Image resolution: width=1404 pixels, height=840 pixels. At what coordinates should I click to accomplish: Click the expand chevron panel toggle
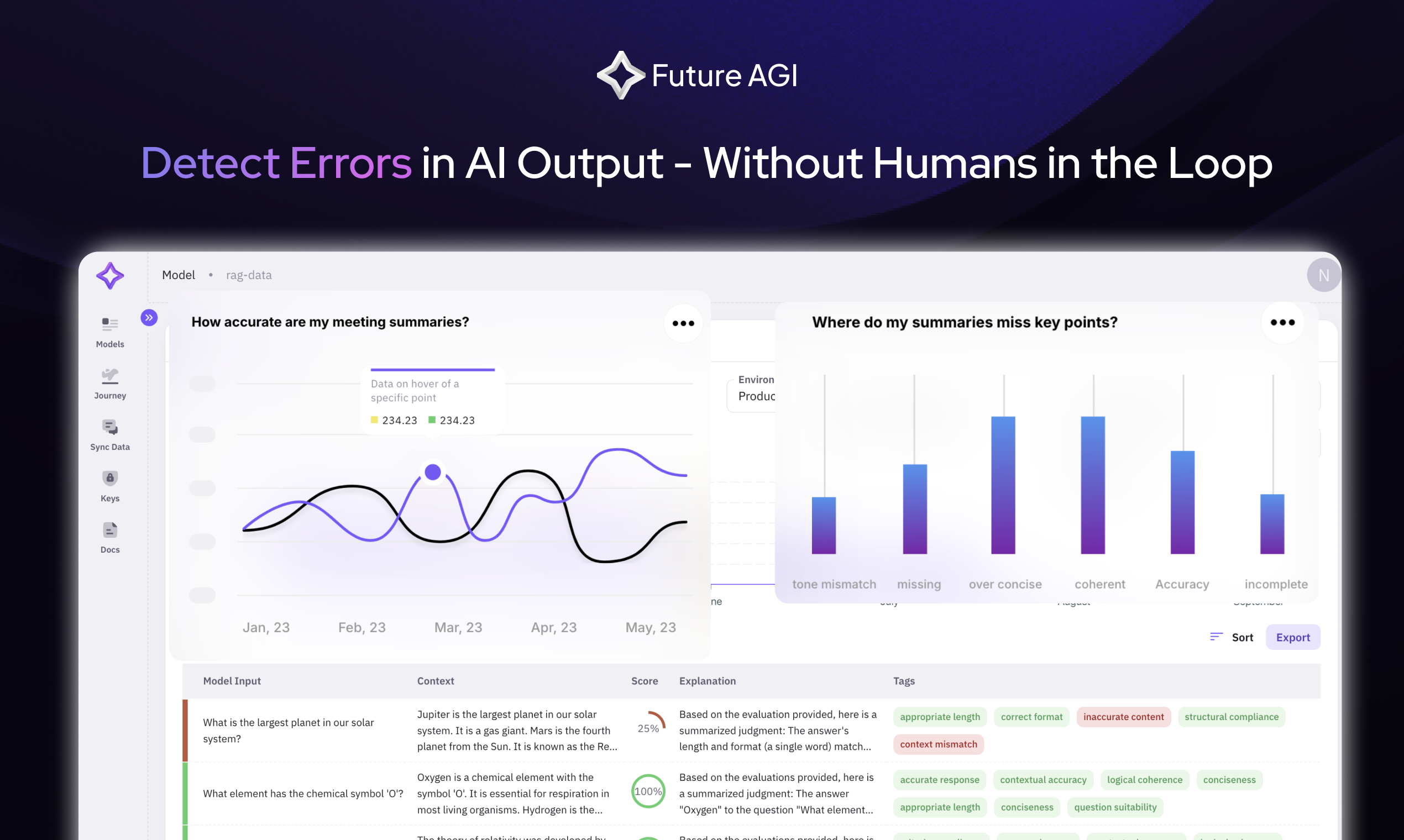click(149, 318)
